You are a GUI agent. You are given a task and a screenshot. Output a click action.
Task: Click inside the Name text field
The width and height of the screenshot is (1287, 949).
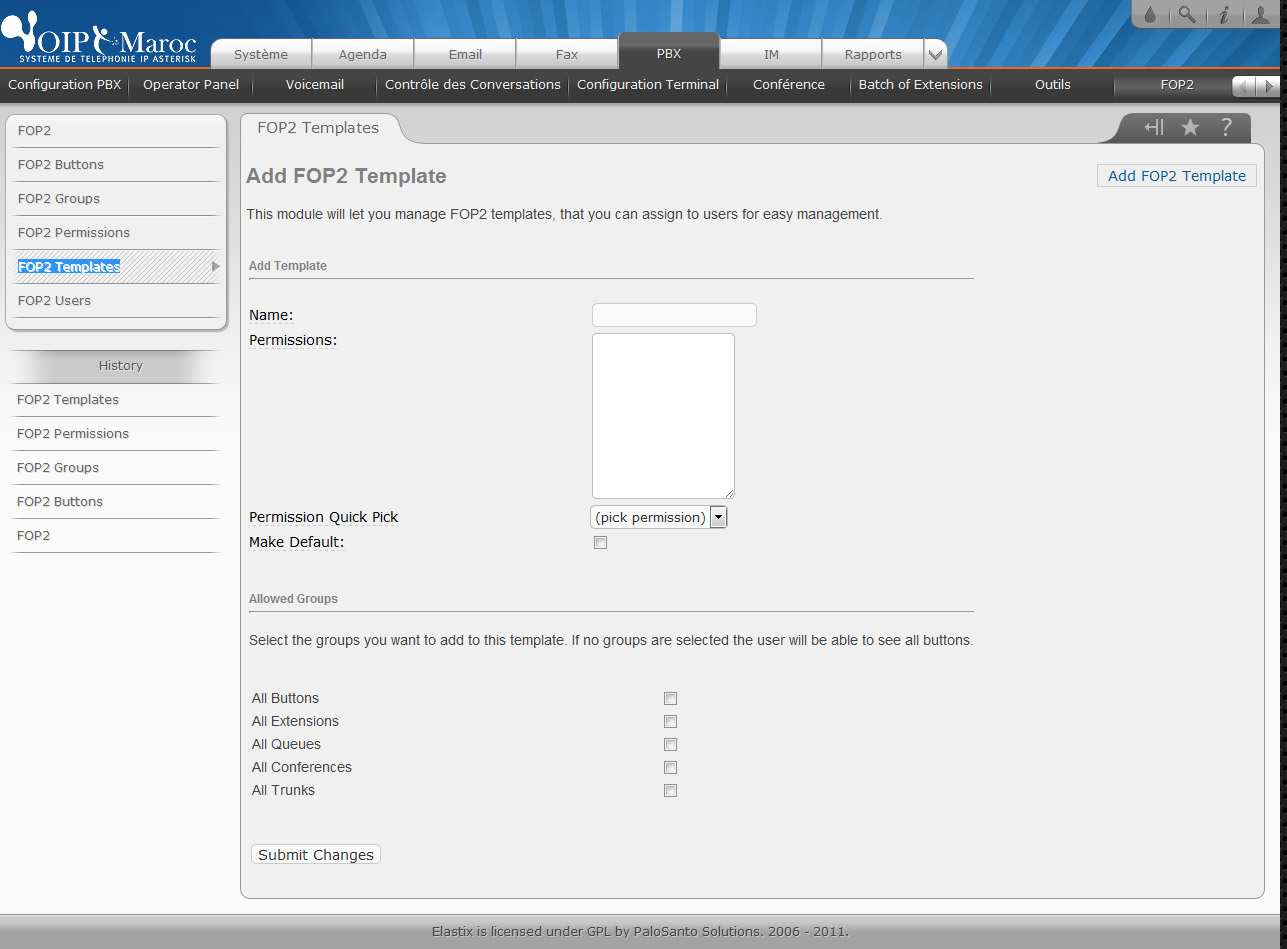pyautogui.click(x=674, y=315)
